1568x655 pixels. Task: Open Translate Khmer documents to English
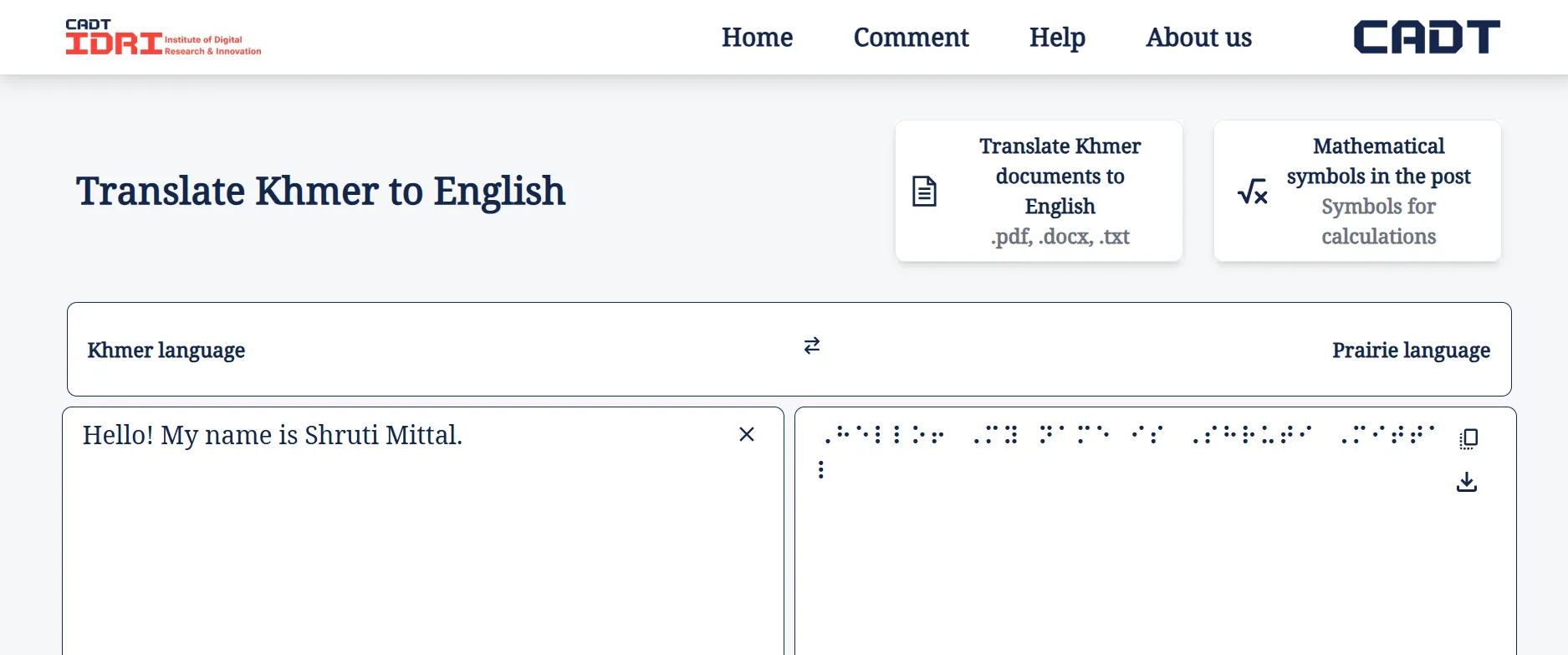pos(1060,177)
